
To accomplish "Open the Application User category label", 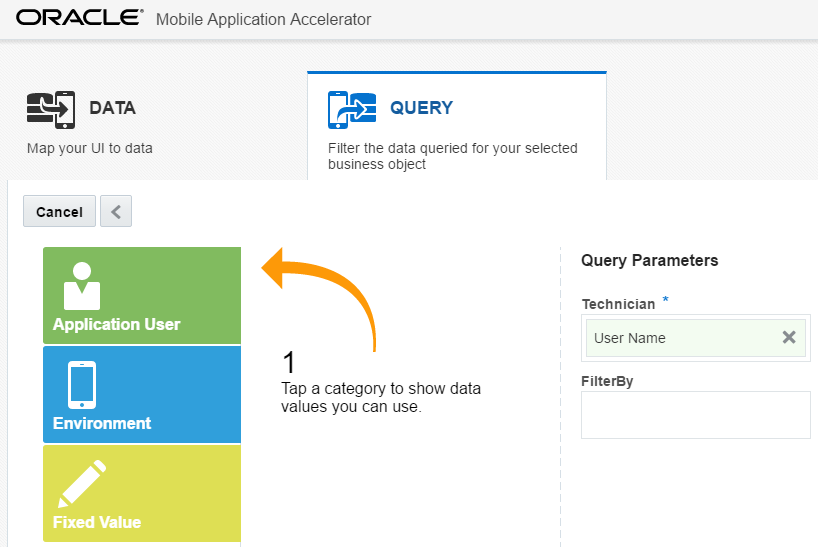I will pos(117,324).
